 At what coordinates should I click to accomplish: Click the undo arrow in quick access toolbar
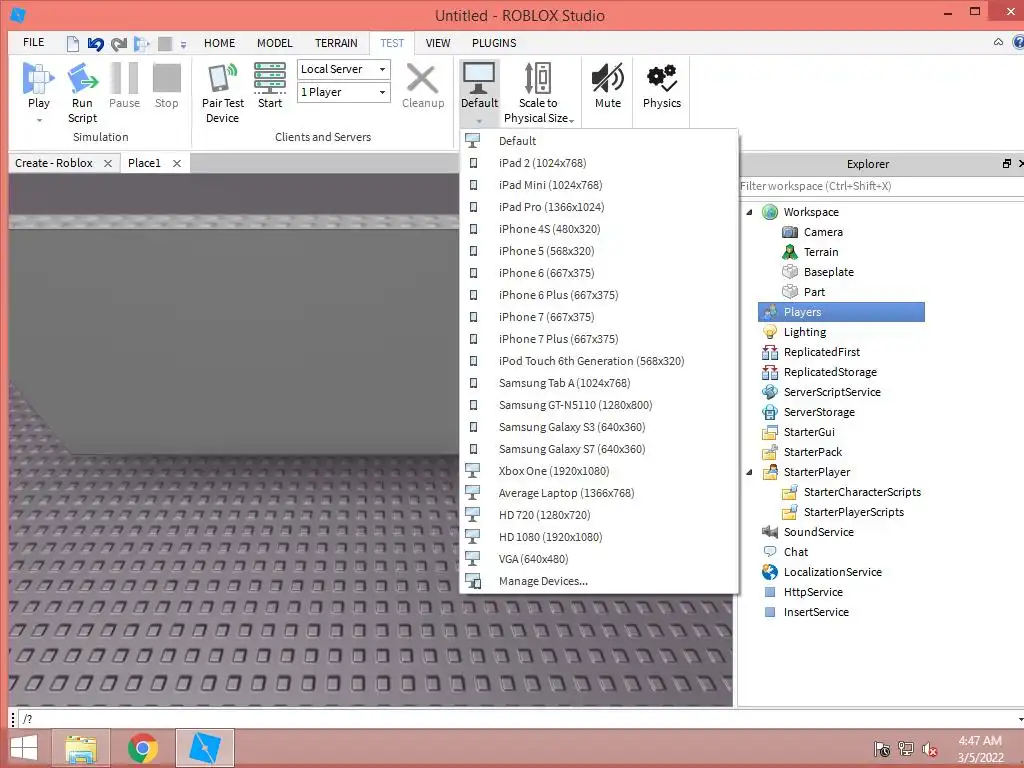96,44
